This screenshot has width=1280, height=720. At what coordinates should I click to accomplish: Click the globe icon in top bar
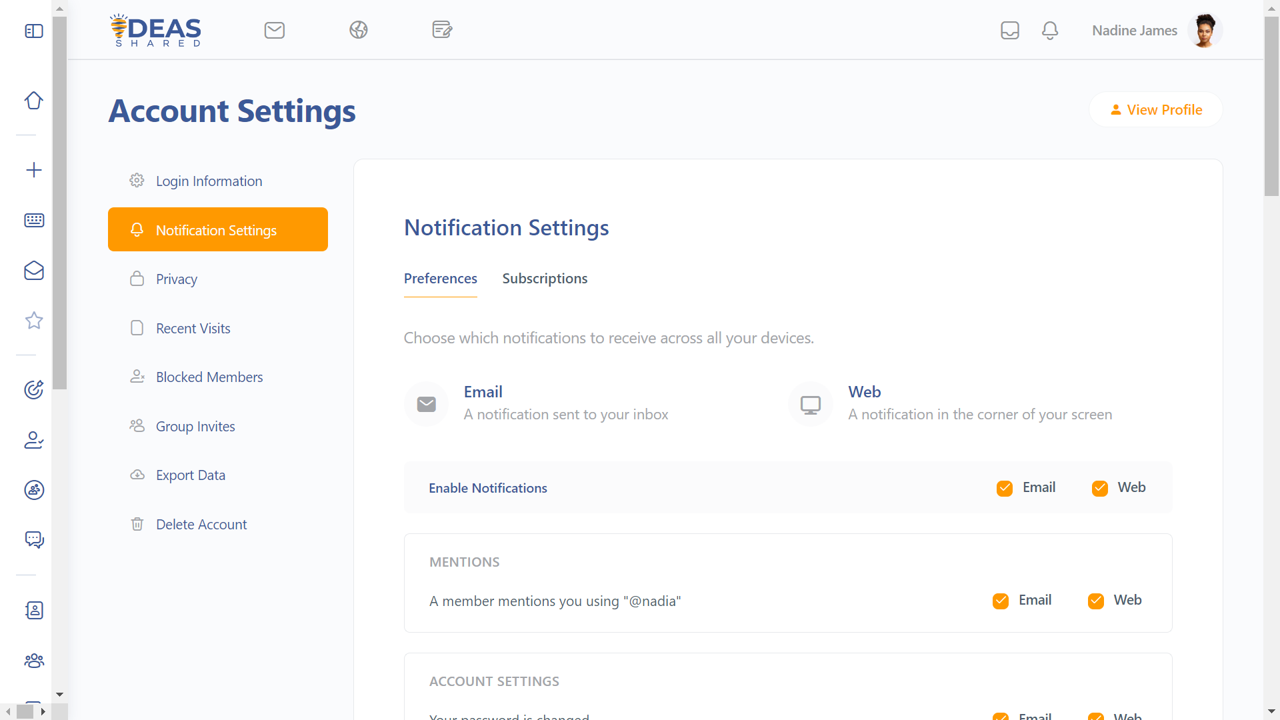359,30
